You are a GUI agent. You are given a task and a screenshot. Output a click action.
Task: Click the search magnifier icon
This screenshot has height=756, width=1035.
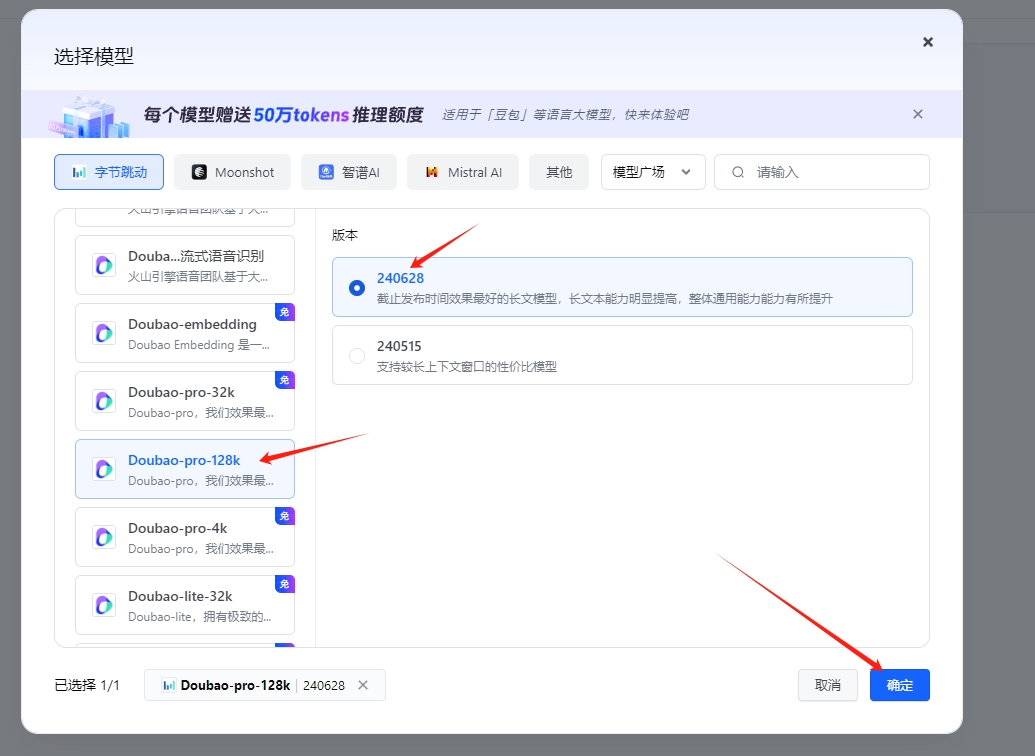(x=738, y=172)
